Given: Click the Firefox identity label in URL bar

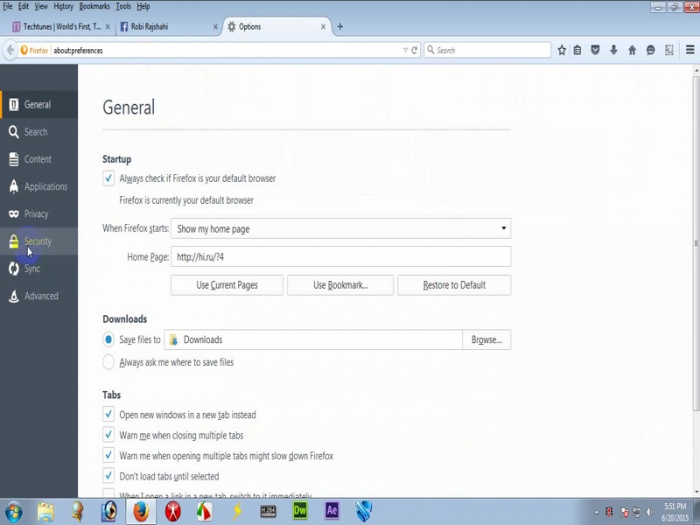Looking at the screenshot, I should tap(34, 50).
